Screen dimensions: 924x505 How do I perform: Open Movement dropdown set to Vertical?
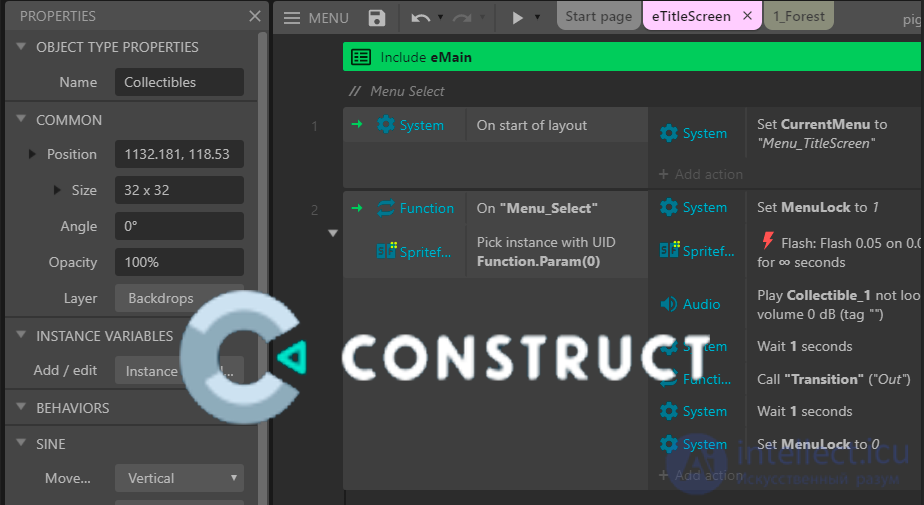point(179,478)
